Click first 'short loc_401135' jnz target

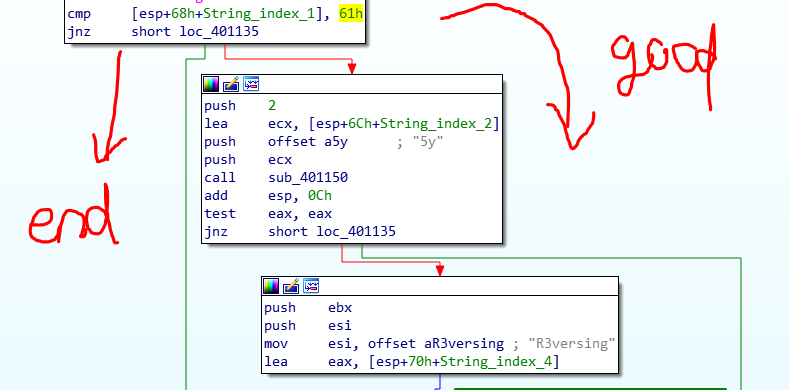pos(195,32)
